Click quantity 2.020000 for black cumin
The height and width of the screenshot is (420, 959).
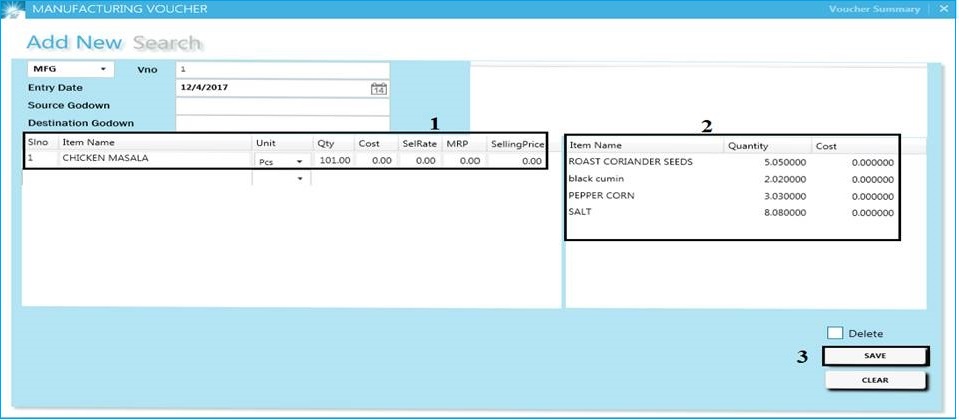pos(783,180)
